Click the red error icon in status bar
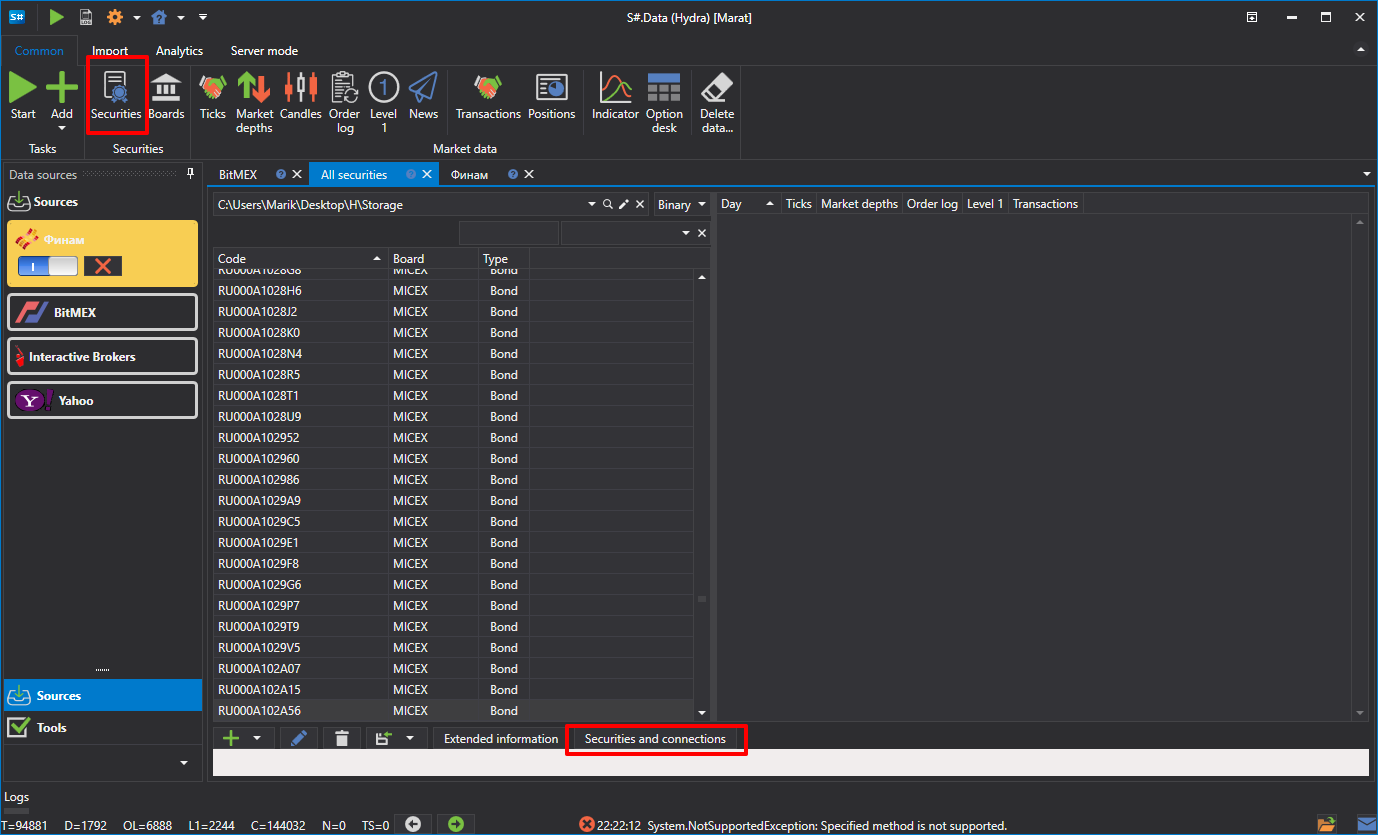Screen dimensions: 1378x835 pos(587,824)
